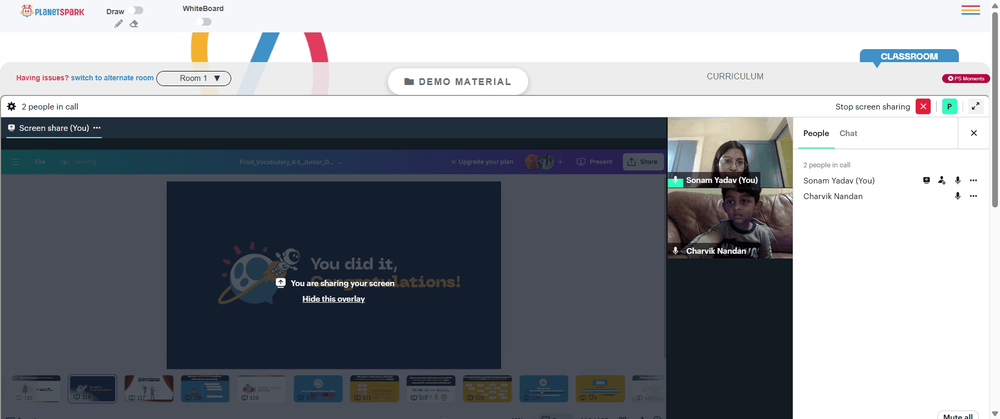Click the Having issues? text
Image resolution: width=1000 pixels, height=419 pixels.
42,78
